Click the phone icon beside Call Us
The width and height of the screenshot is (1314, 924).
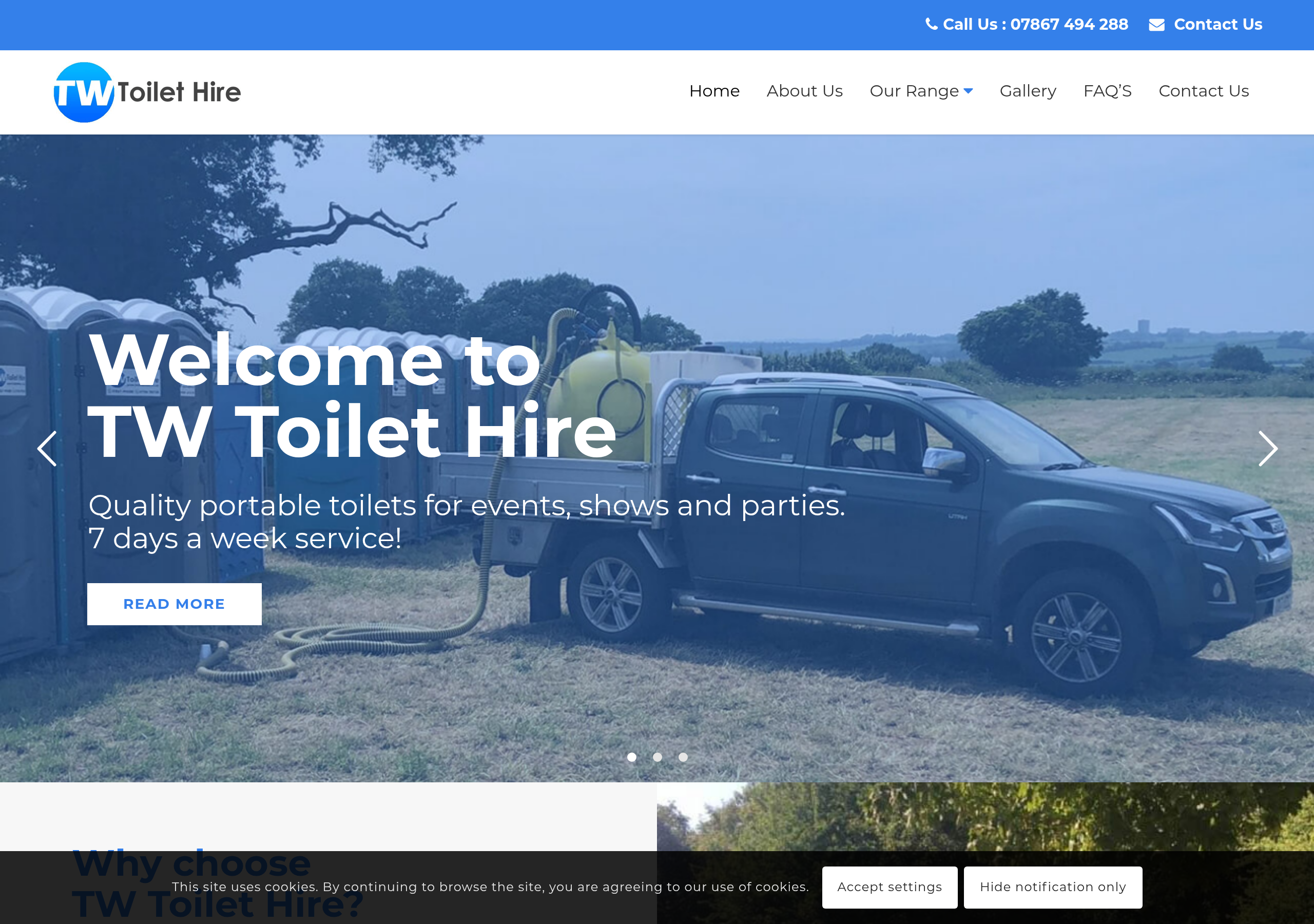tap(931, 24)
